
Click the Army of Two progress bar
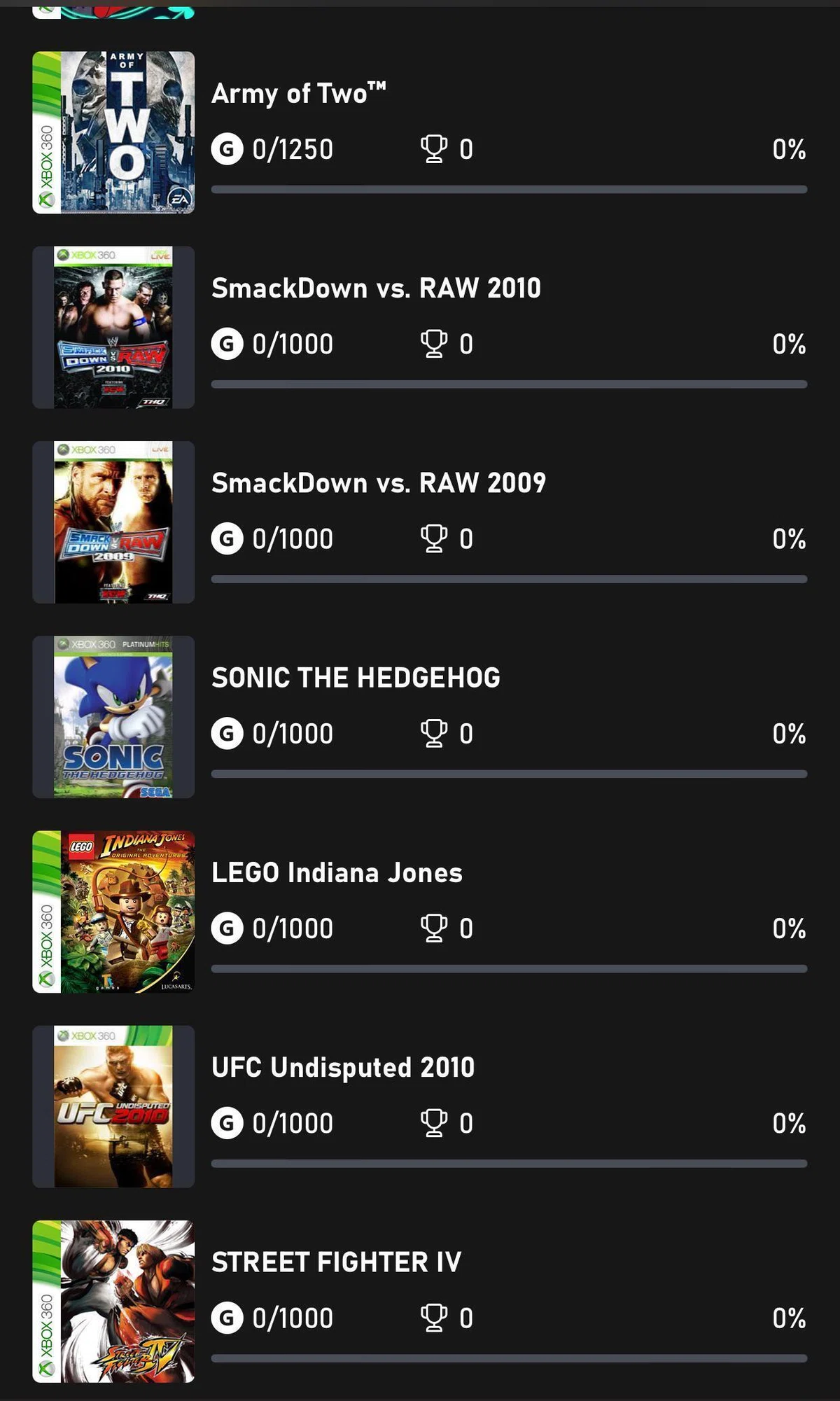[509, 189]
